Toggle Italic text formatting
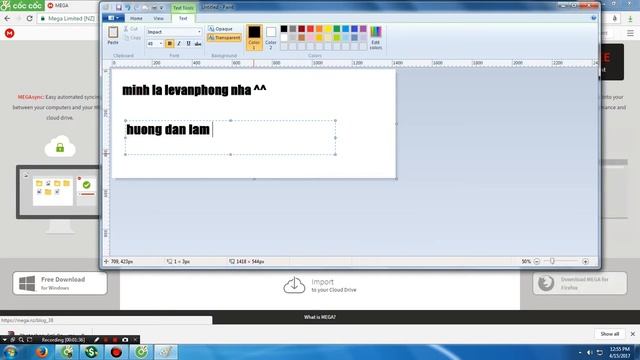The width and height of the screenshot is (640, 360). pos(179,43)
